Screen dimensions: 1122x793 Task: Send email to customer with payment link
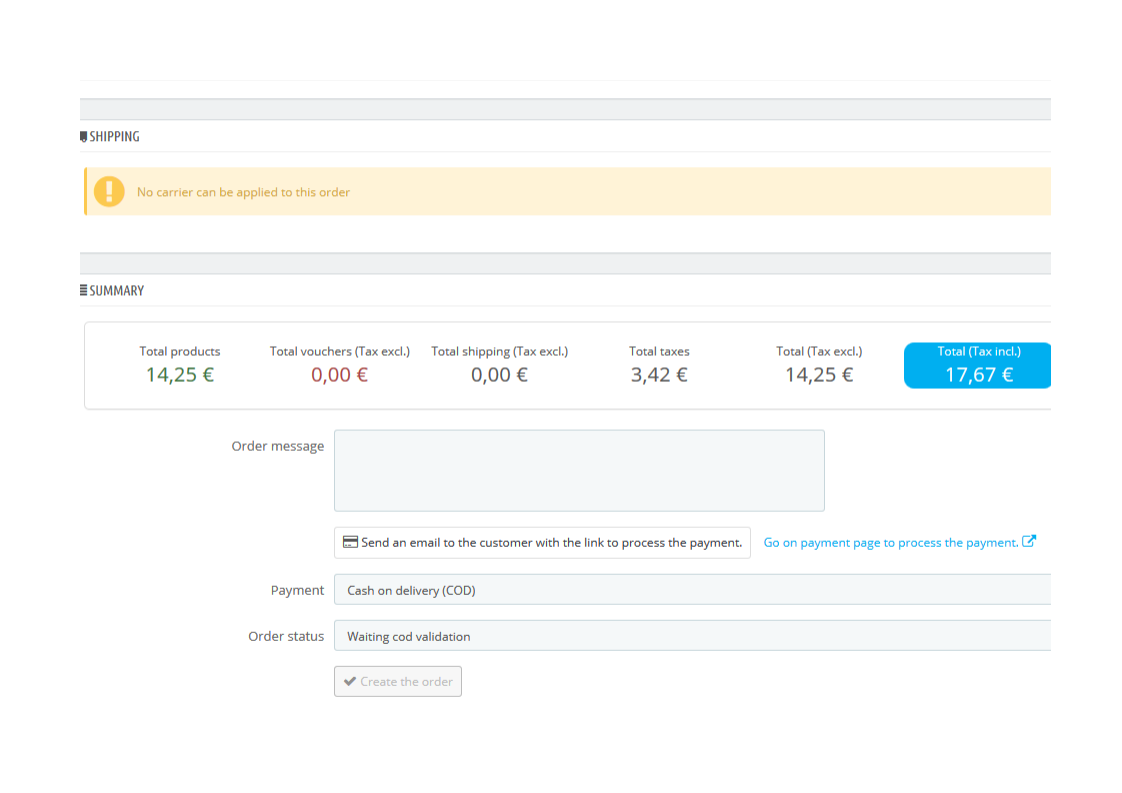[542, 543]
